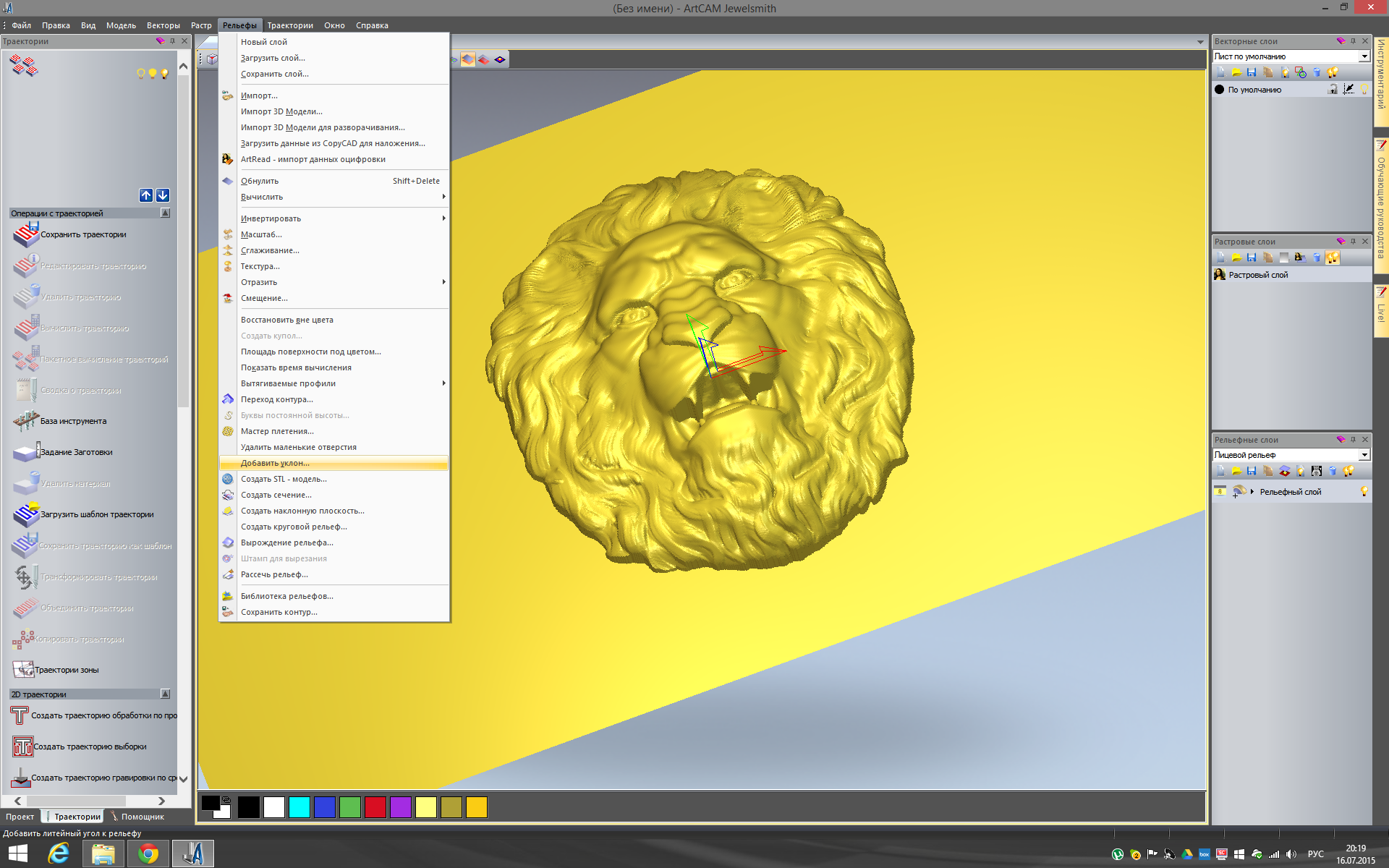Toggle visibility bulb of Рельефный слой
Screen dimensions: 1389x868
[x=1364, y=492]
